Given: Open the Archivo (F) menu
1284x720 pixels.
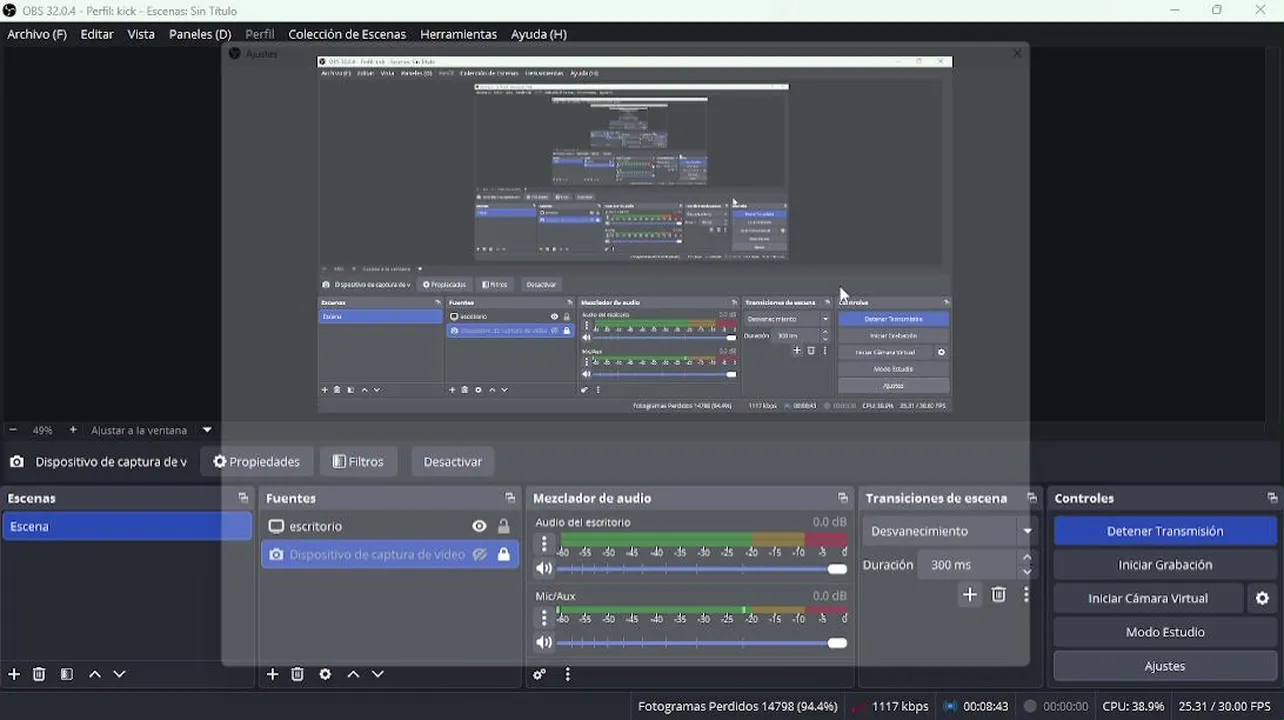Looking at the screenshot, I should pos(37,34).
